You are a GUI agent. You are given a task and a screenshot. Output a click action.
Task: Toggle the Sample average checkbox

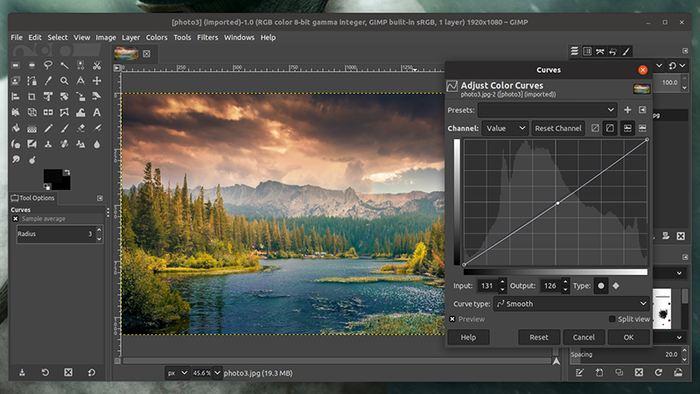click(16, 219)
